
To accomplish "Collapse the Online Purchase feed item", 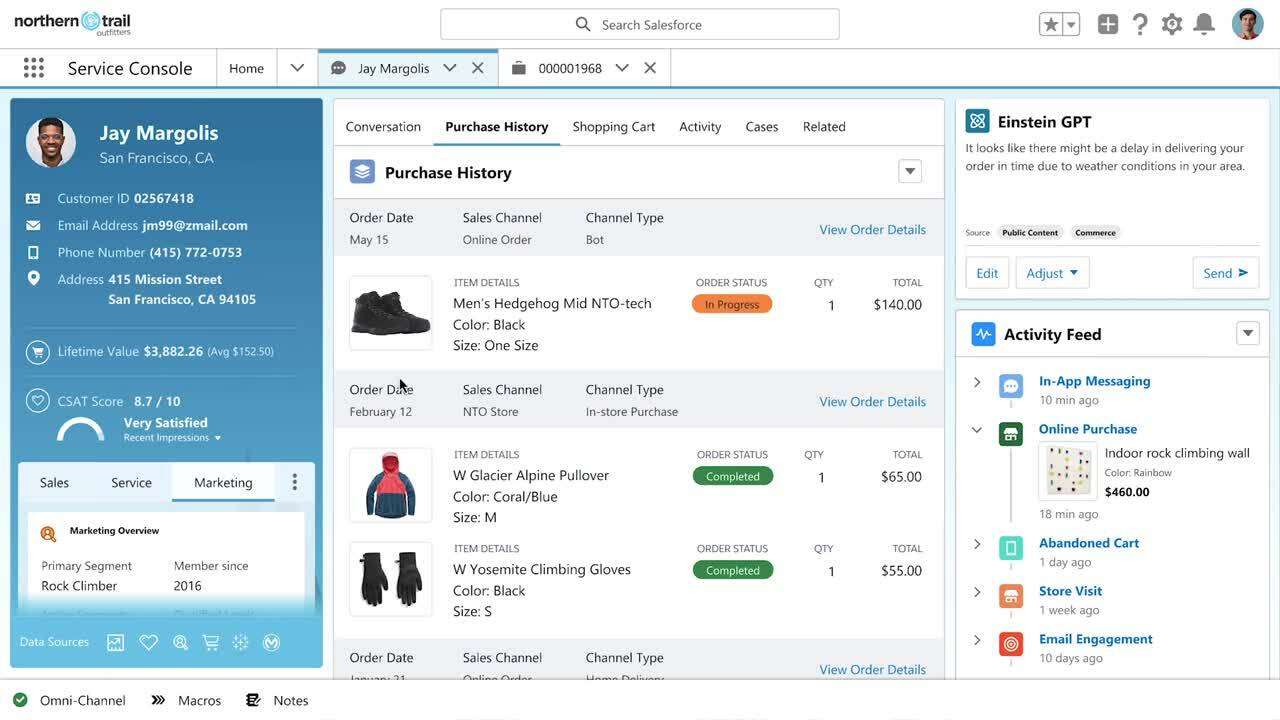I will tap(977, 430).
